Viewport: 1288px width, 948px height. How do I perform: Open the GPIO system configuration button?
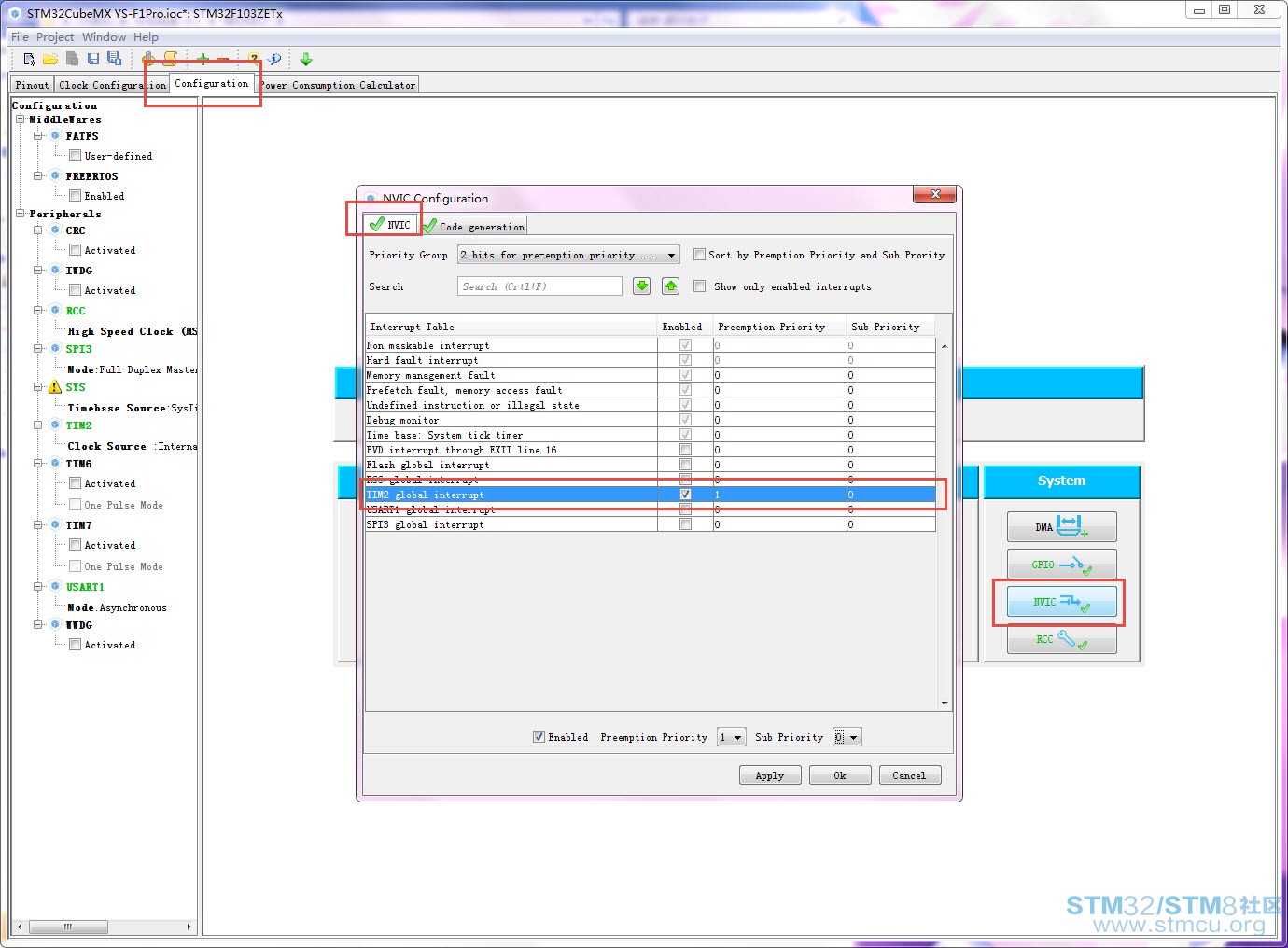click(1062, 565)
